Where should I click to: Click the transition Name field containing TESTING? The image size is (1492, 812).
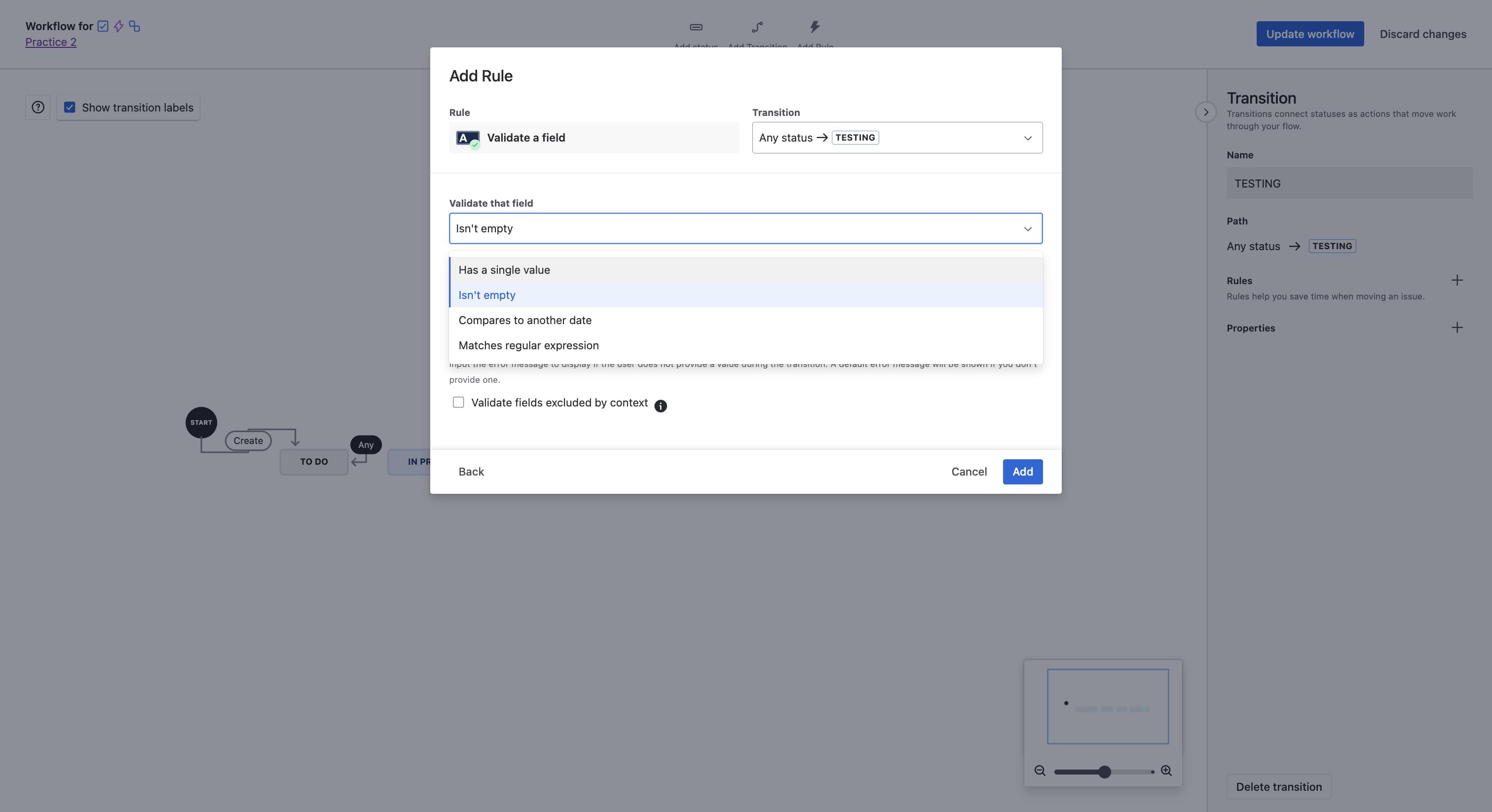coord(1349,183)
